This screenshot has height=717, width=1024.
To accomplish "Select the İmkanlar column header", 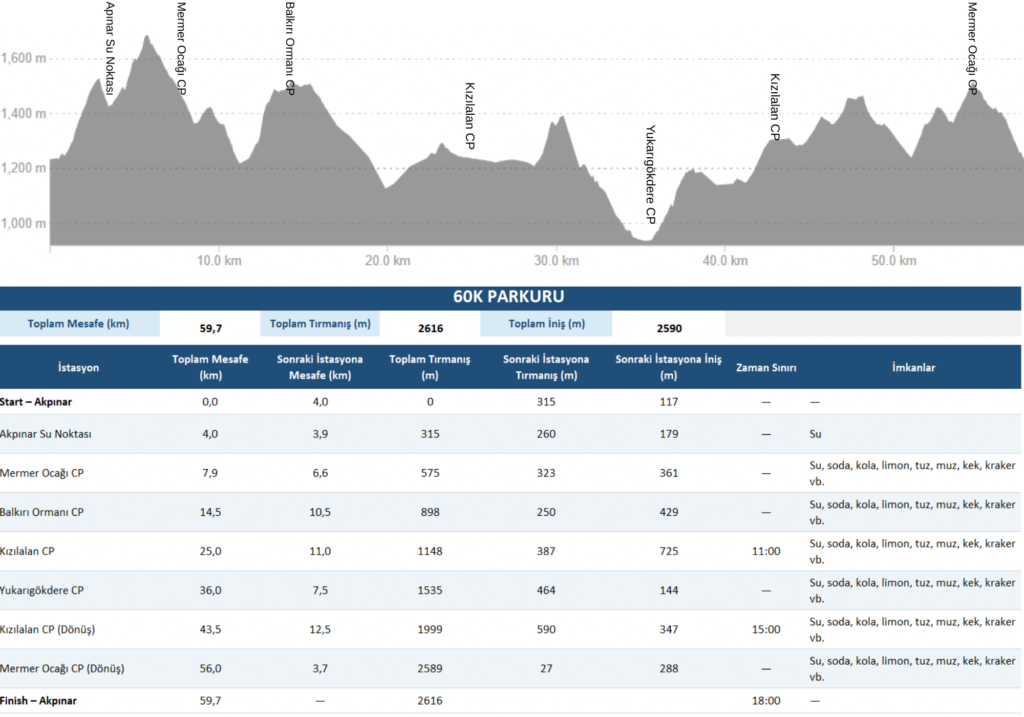I will coord(913,367).
